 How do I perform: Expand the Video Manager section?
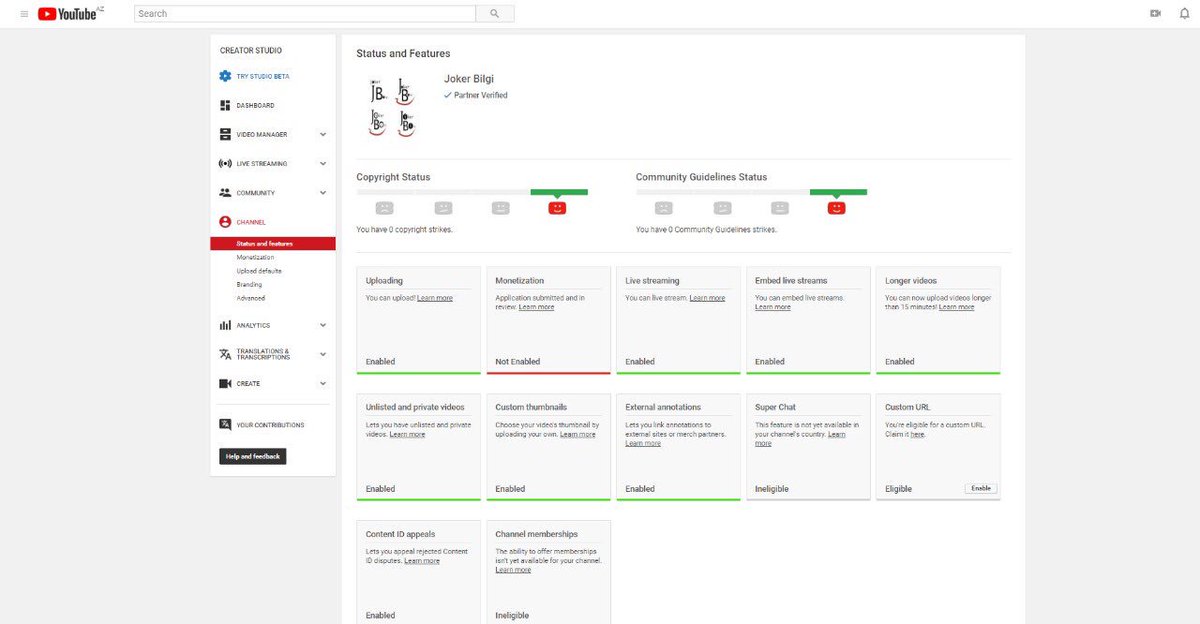click(323, 134)
